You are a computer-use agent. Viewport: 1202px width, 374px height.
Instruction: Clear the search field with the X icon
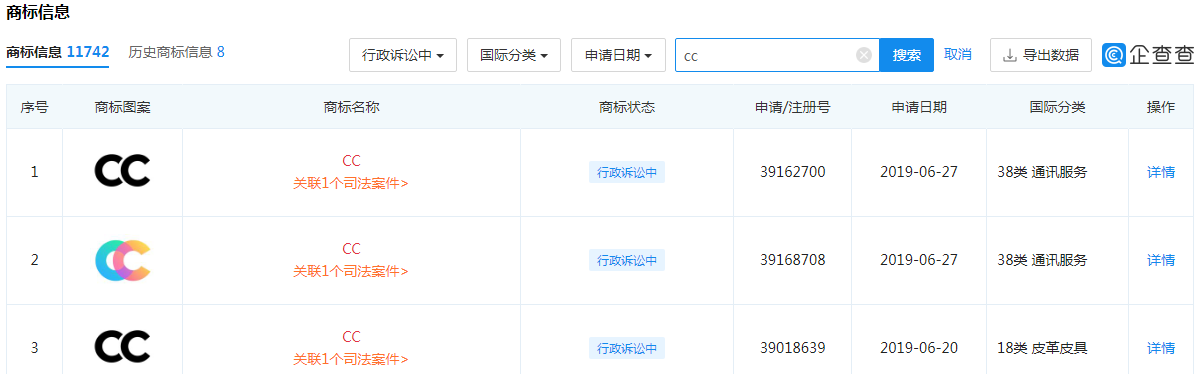864,55
